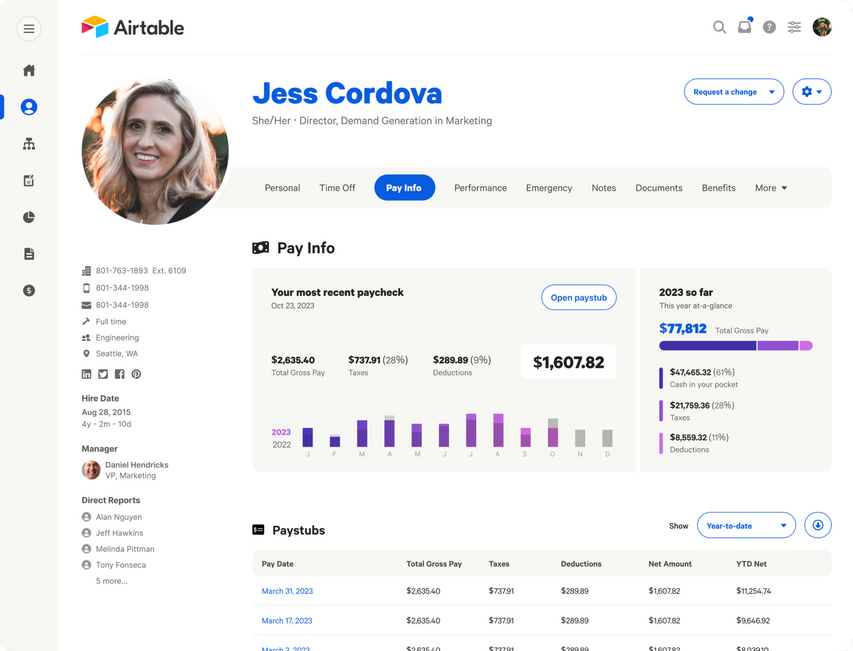Open the March 31, 2023 paystub link
The height and width of the screenshot is (651, 853).
click(x=287, y=591)
